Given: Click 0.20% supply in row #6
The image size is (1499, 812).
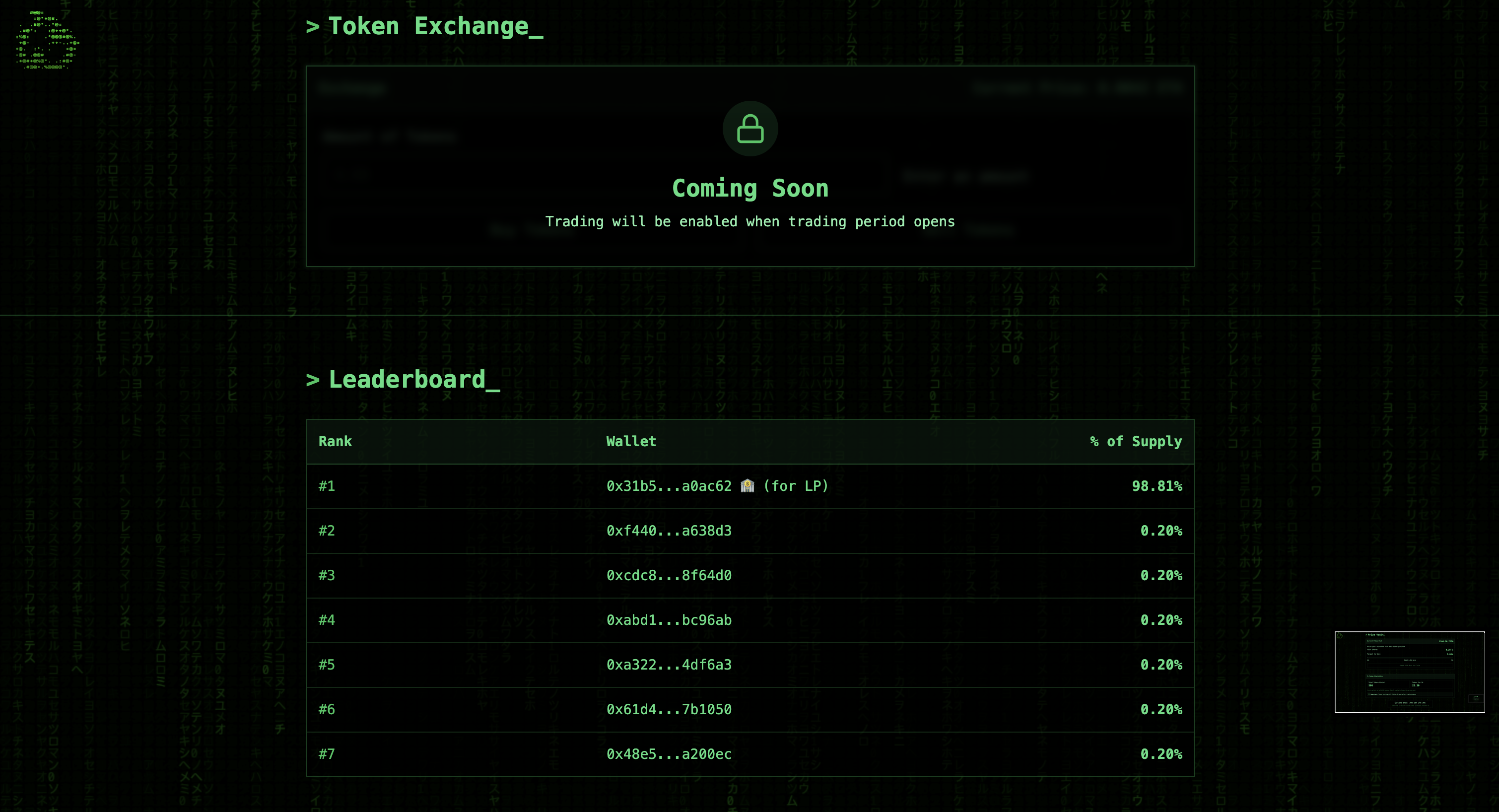Looking at the screenshot, I should (x=1161, y=710).
